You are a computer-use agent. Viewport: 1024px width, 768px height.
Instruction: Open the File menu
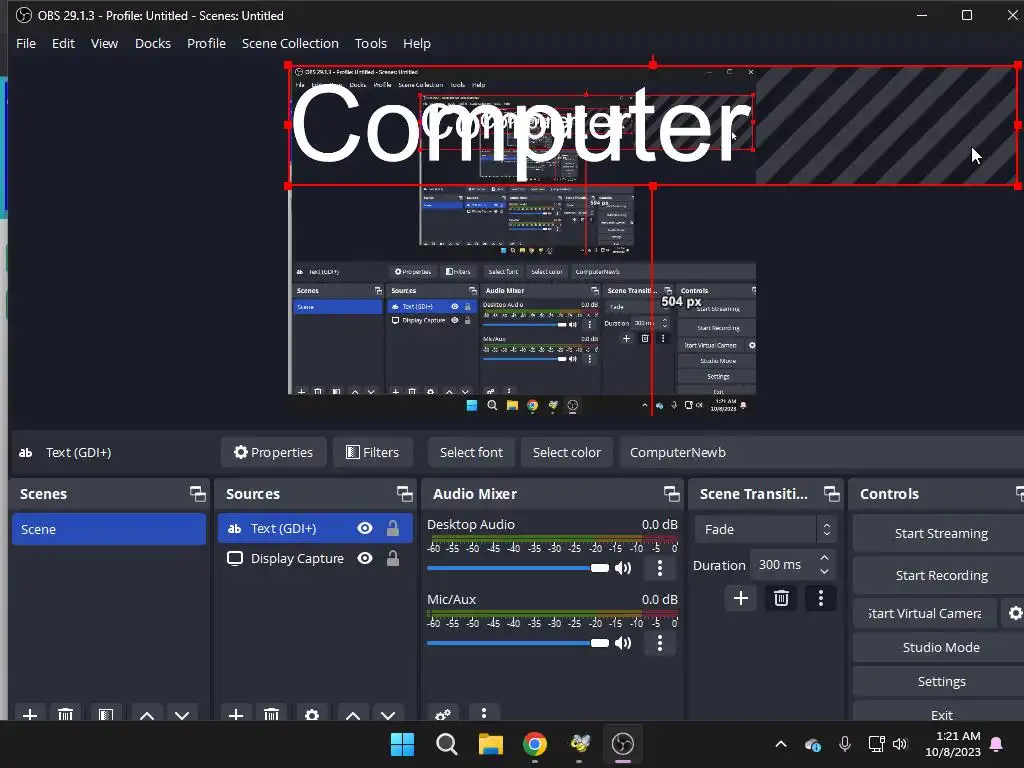pyautogui.click(x=26, y=43)
